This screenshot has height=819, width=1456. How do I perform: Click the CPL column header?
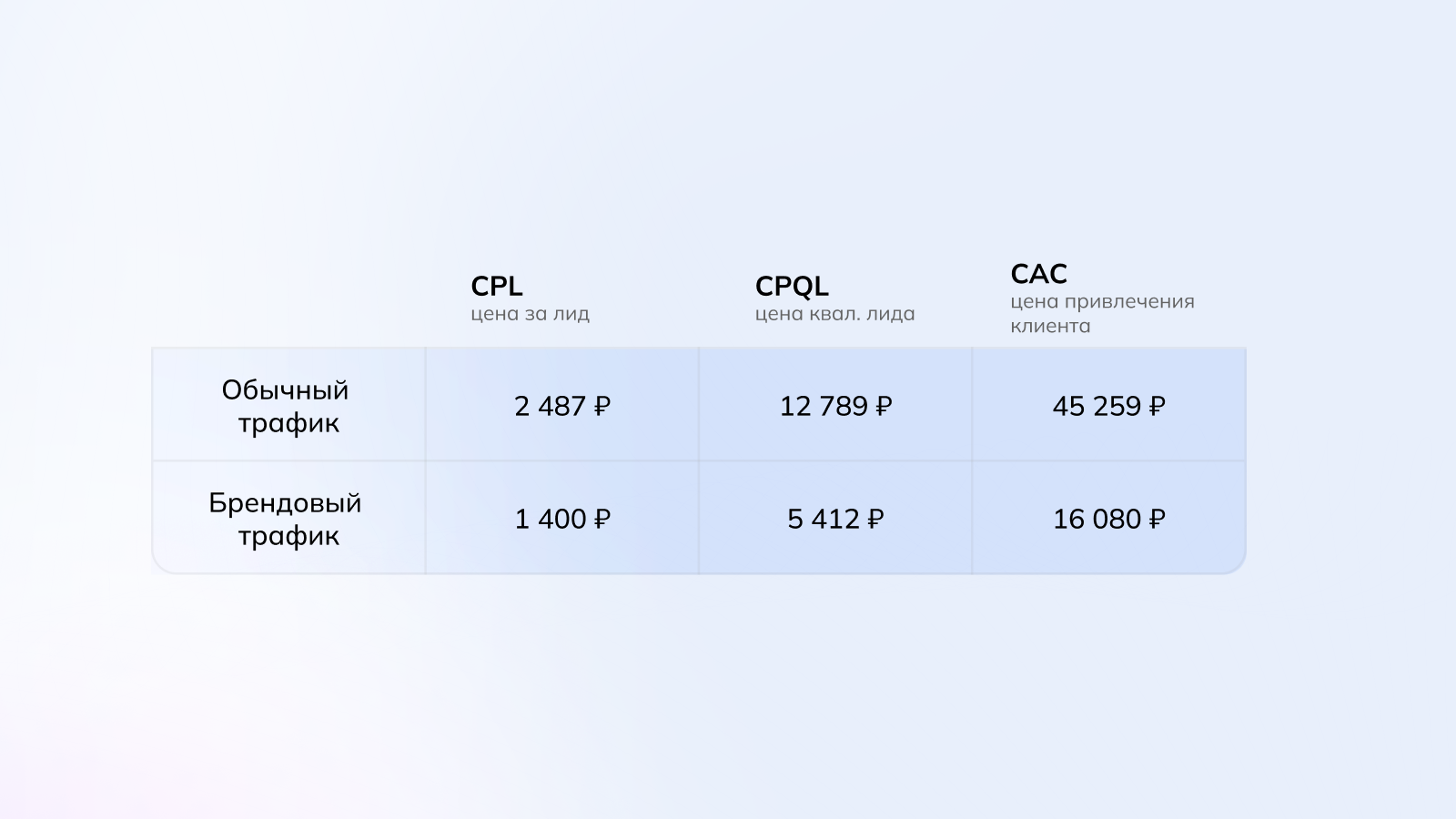(496, 287)
